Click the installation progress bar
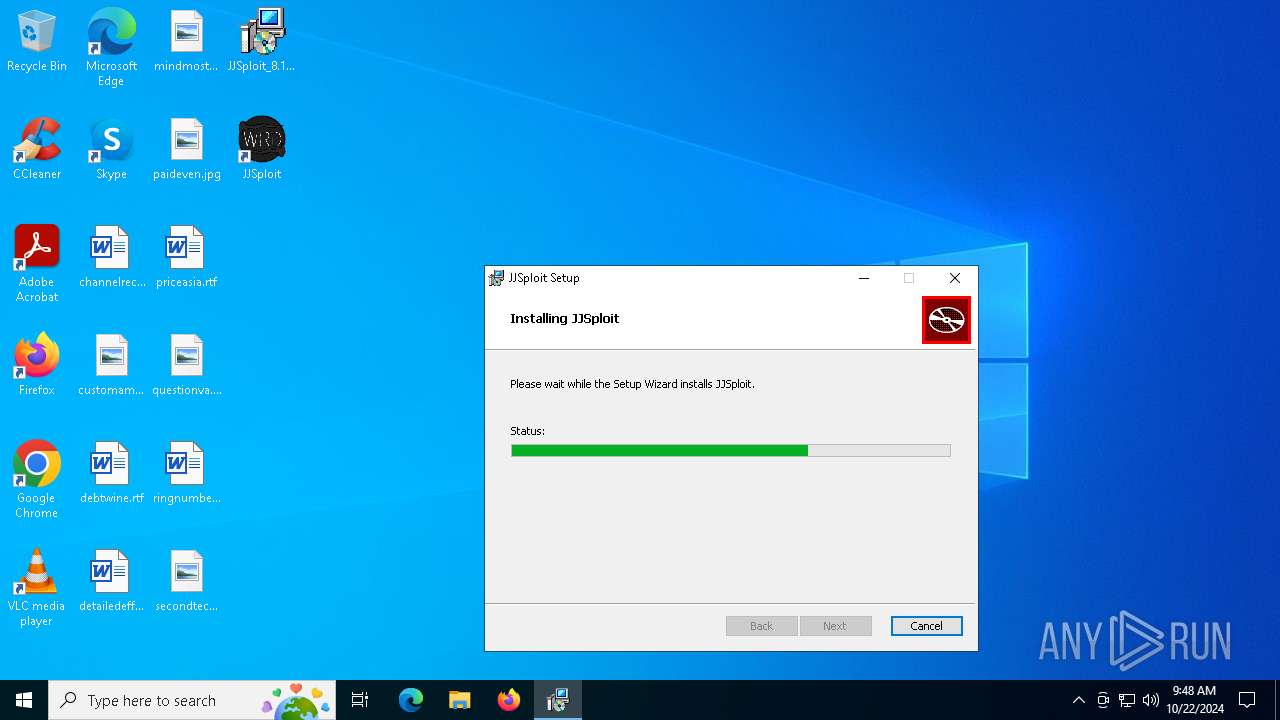Screen dimensions: 1280x720 coord(730,451)
